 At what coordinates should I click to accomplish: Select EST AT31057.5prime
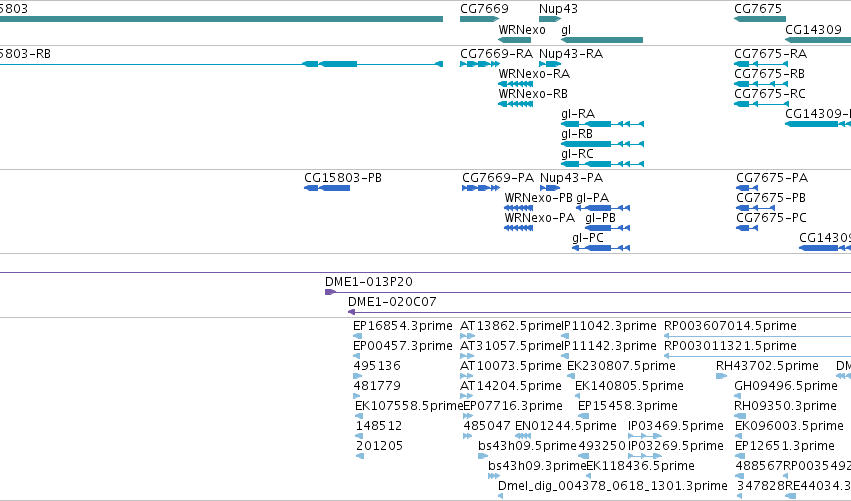coord(510,346)
